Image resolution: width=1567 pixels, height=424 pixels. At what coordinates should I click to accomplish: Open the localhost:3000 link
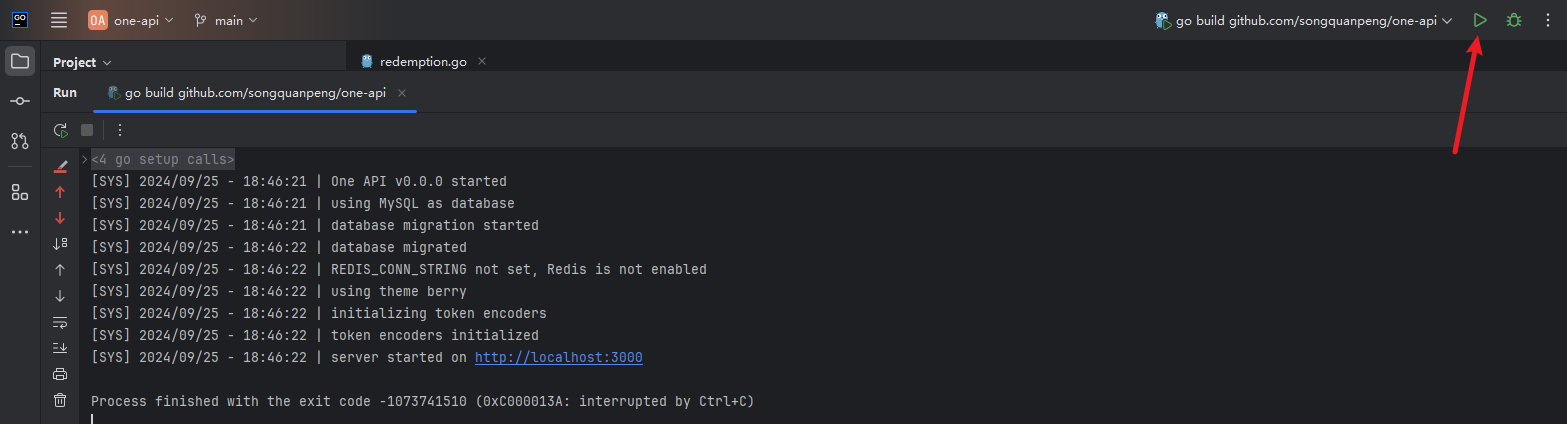tap(558, 357)
